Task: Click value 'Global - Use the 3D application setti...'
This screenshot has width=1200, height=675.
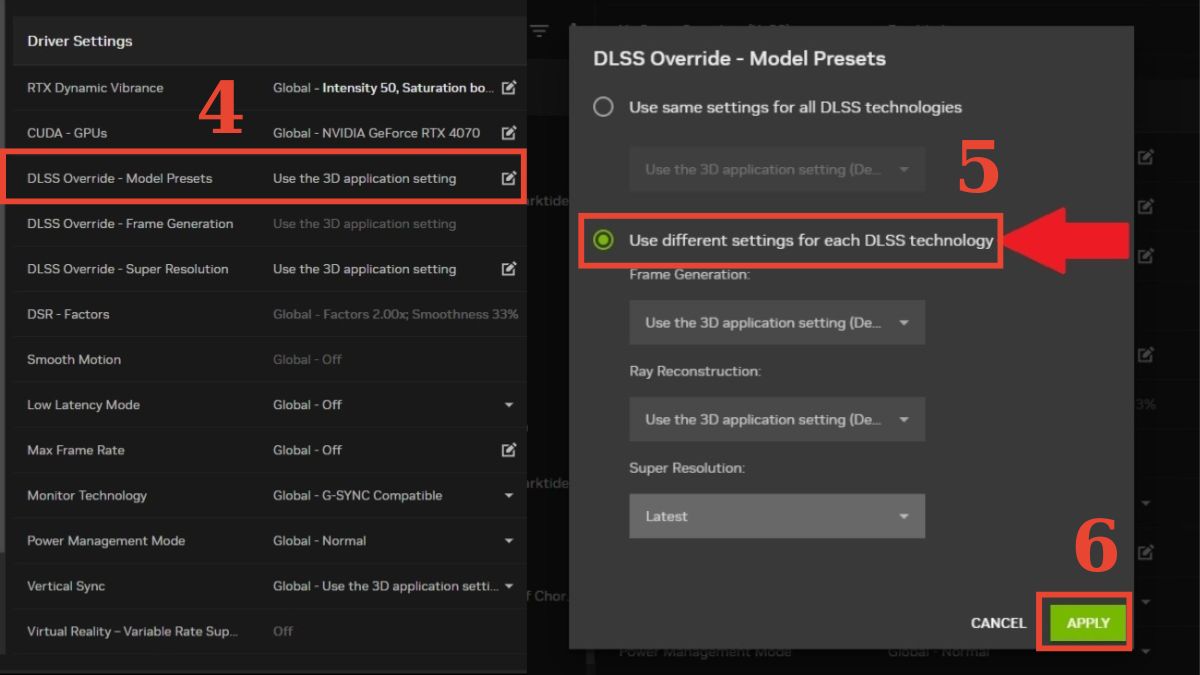Action: pos(385,586)
